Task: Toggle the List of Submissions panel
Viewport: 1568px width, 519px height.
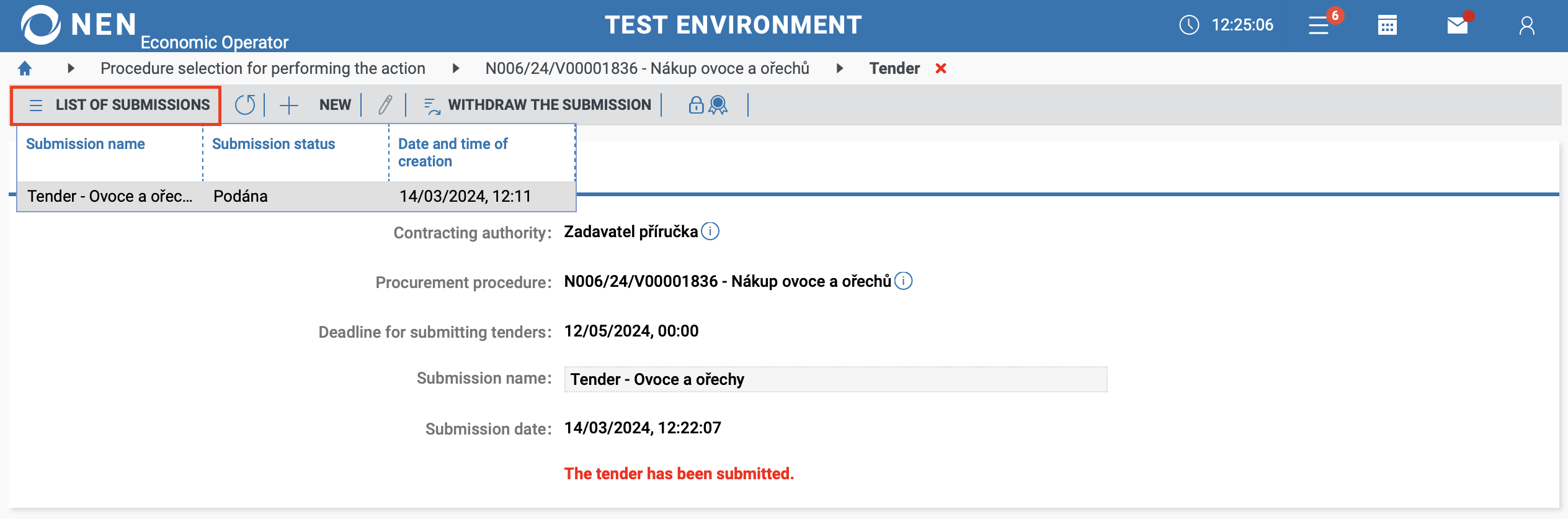Action: pyautogui.click(x=116, y=105)
